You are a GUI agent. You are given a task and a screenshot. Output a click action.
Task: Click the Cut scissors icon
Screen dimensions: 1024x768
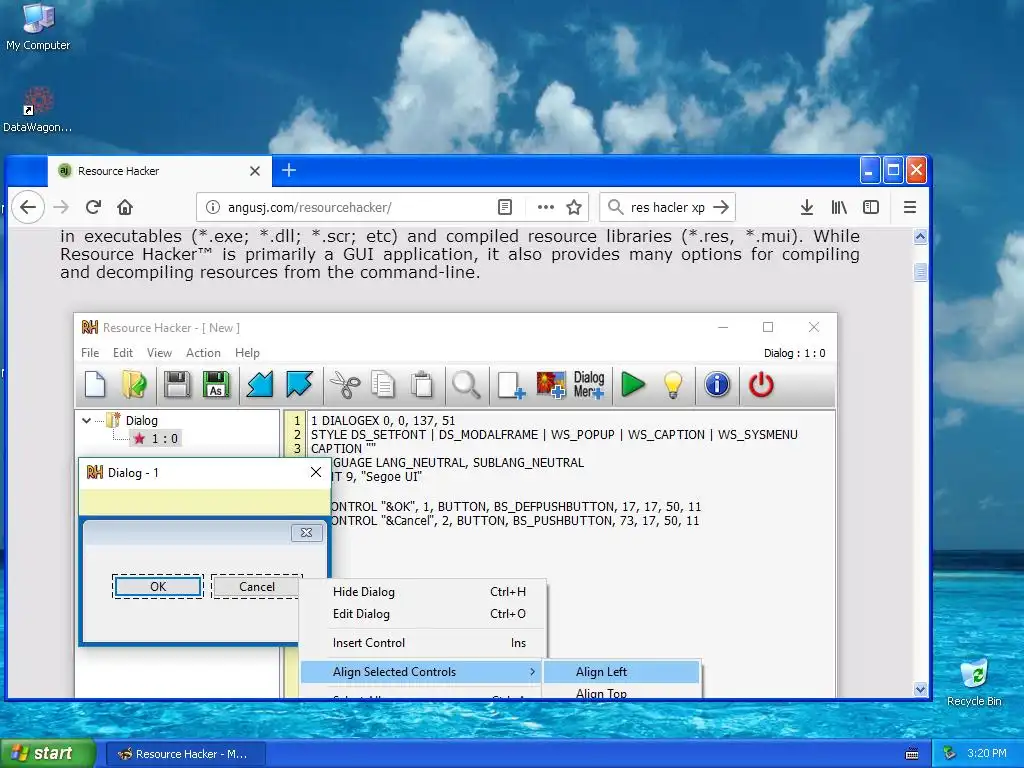point(345,385)
